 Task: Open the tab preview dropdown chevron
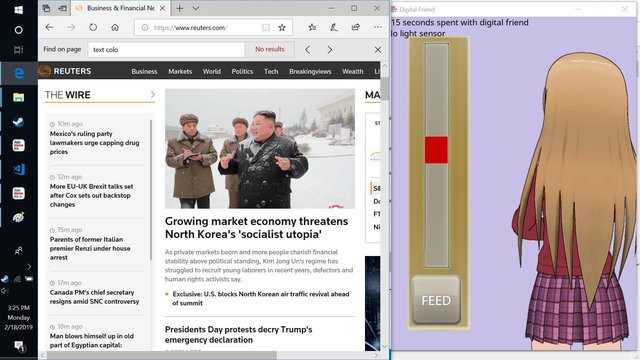pyautogui.click(x=196, y=8)
